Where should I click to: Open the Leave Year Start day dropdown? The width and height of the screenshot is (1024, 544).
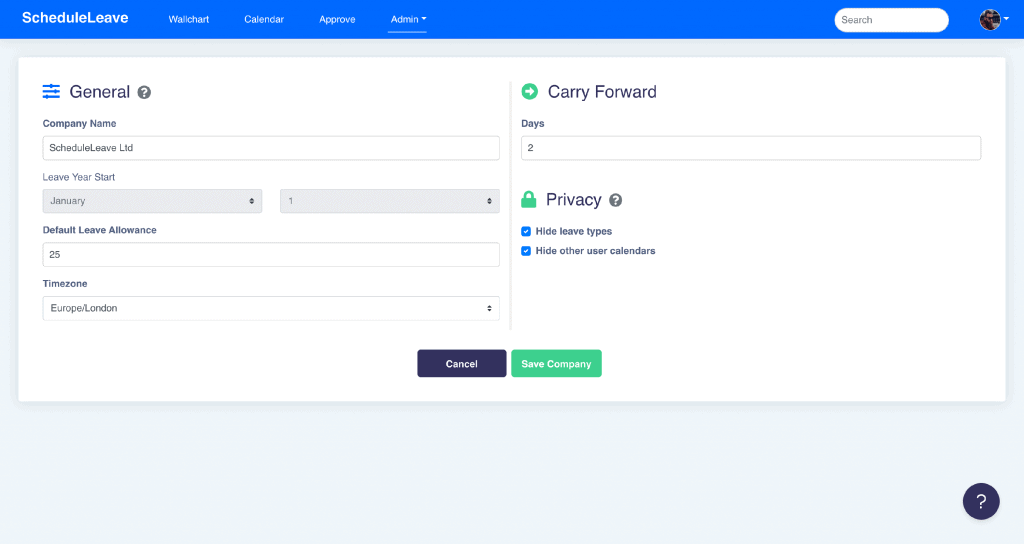point(389,201)
